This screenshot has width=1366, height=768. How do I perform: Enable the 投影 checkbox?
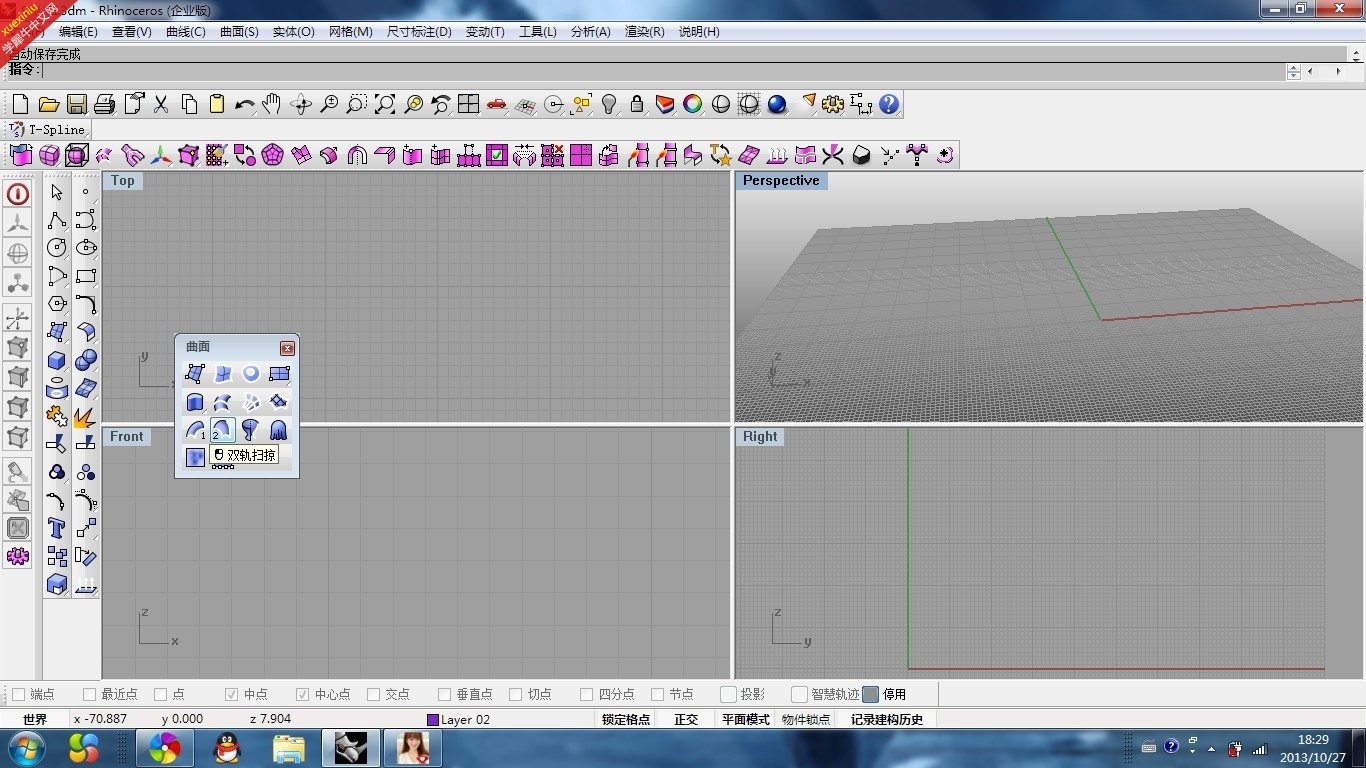(729, 694)
